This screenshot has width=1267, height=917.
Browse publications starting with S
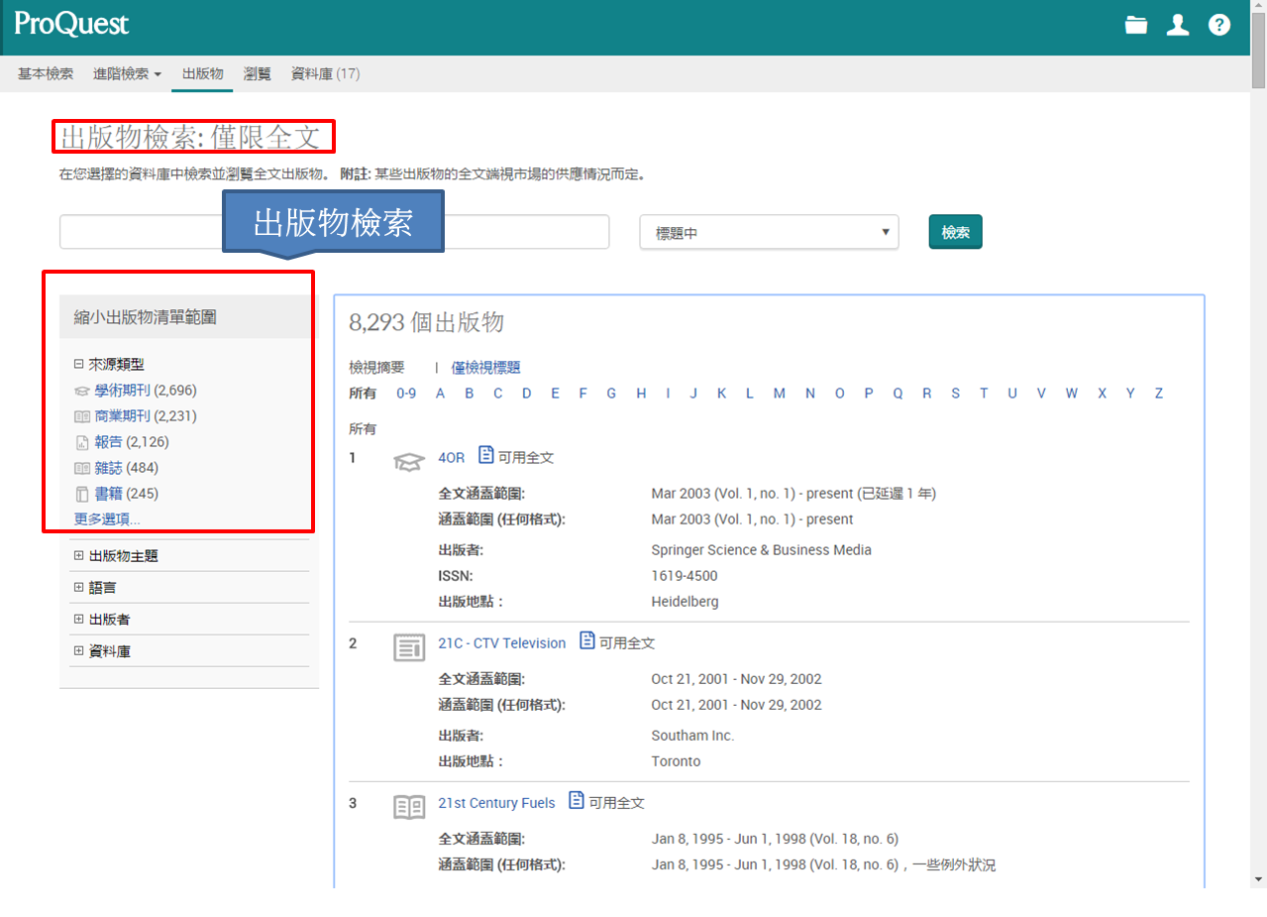pos(955,394)
